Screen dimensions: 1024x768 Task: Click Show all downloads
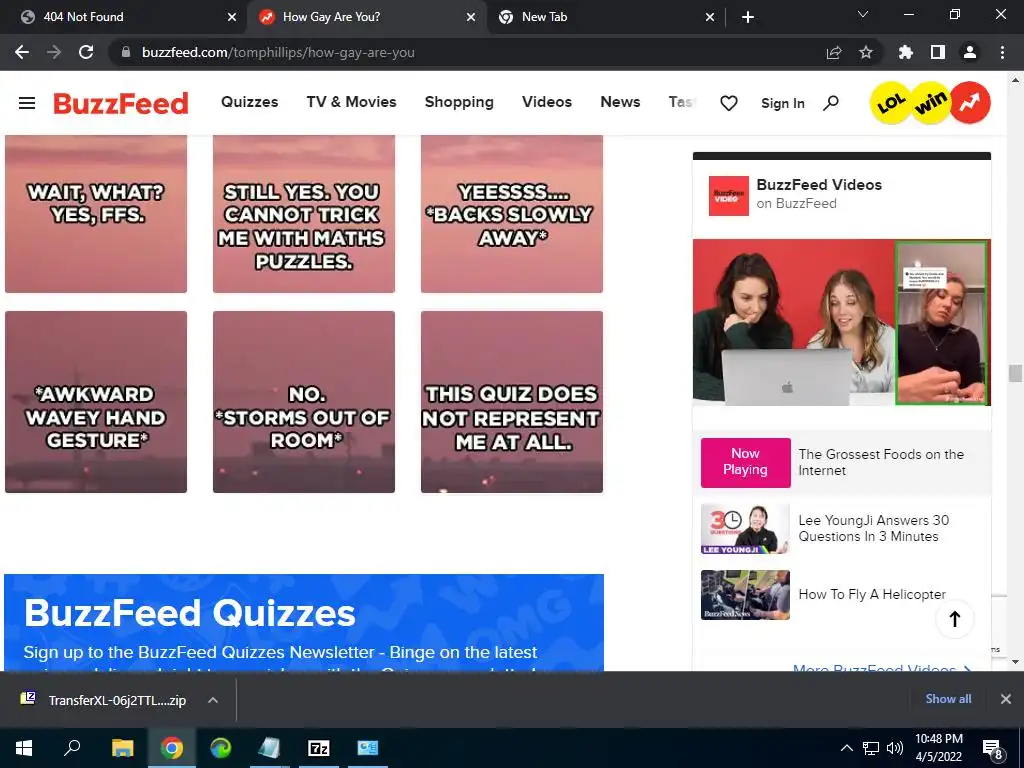point(948,699)
